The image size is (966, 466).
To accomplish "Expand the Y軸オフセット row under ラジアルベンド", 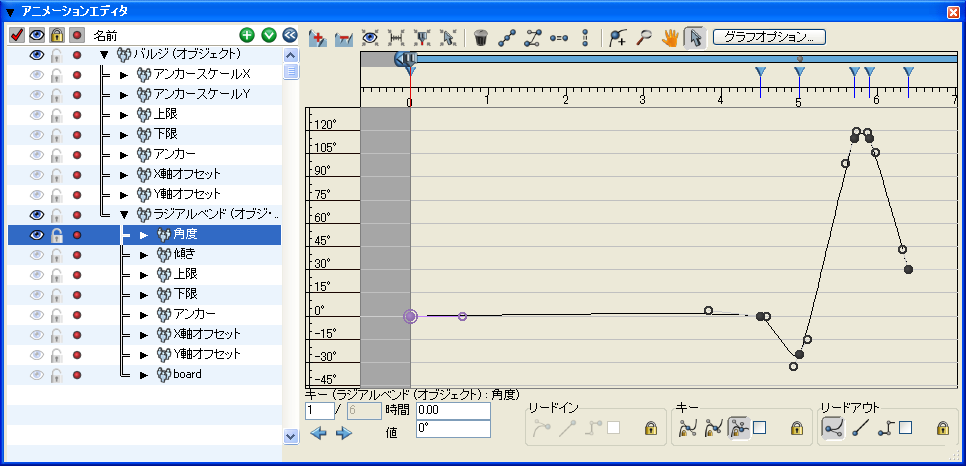I will click(x=144, y=354).
